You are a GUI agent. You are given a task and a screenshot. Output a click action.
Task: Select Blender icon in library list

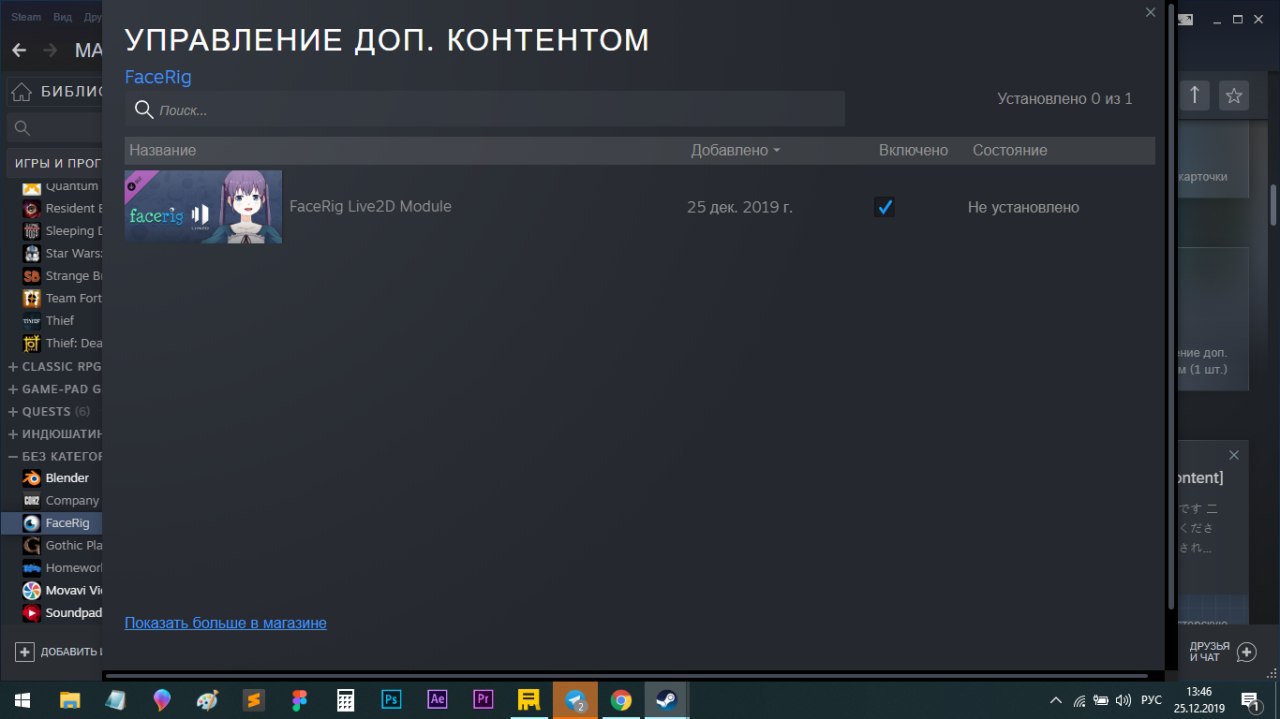pyautogui.click(x=31, y=478)
